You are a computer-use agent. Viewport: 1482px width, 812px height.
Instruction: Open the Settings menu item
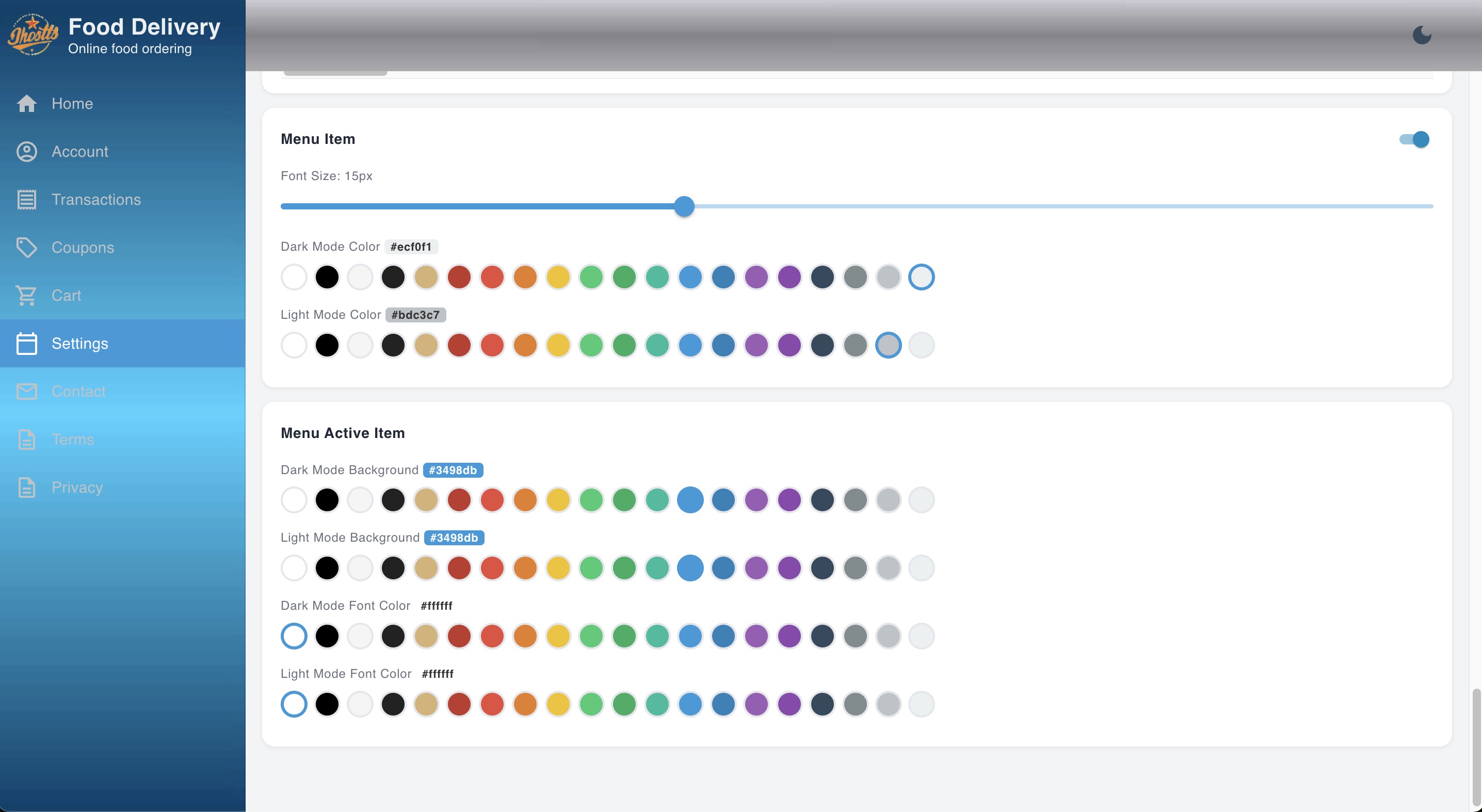80,343
